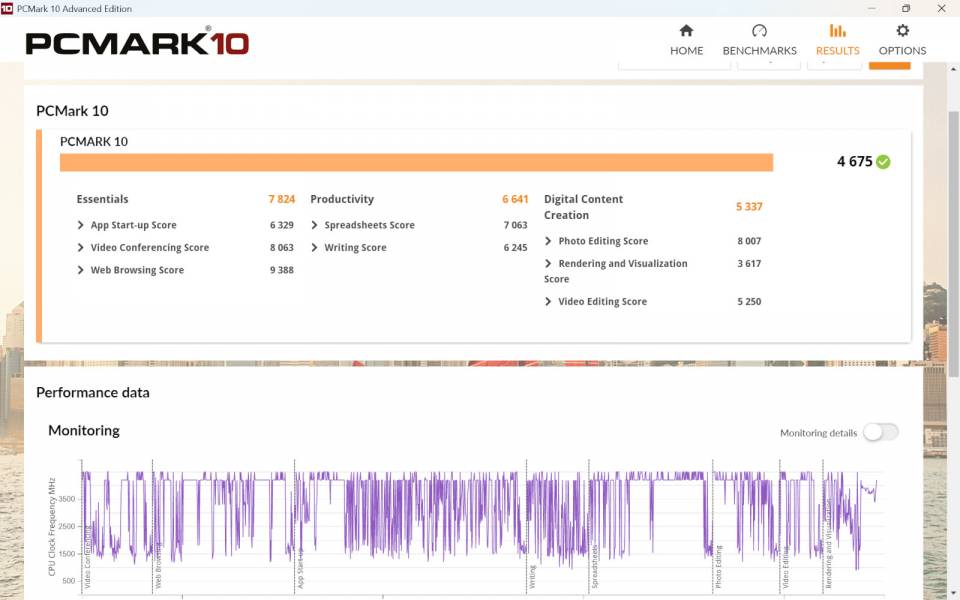The width and height of the screenshot is (960, 600).
Task: Click the Productivity heading
Action: 342,199
